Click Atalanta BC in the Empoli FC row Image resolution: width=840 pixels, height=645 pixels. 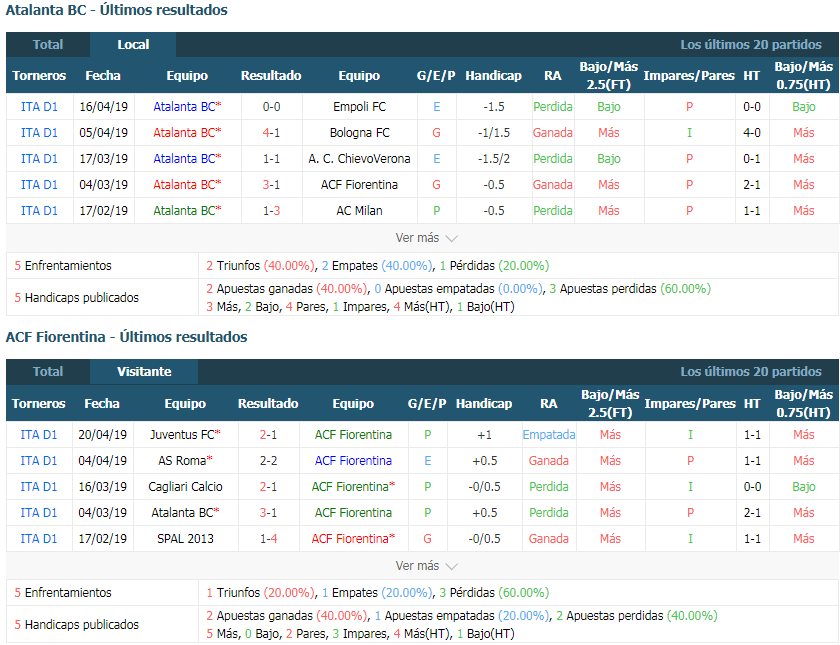pyautogui.click(x=187, y=107)
